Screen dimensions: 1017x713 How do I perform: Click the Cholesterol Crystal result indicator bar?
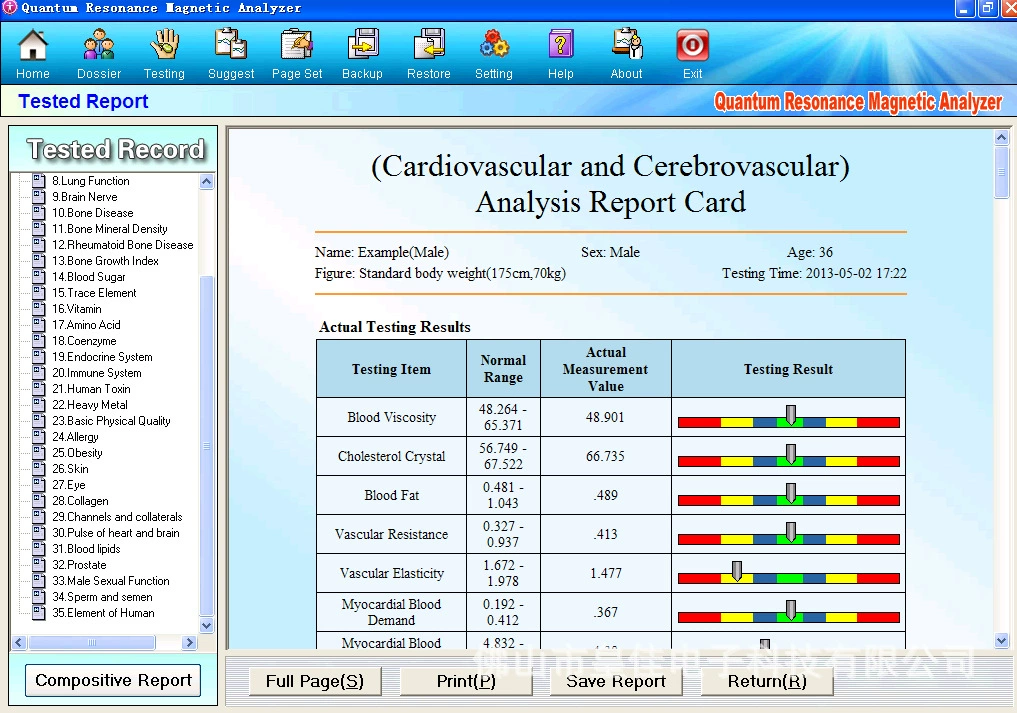coord(789,461)
